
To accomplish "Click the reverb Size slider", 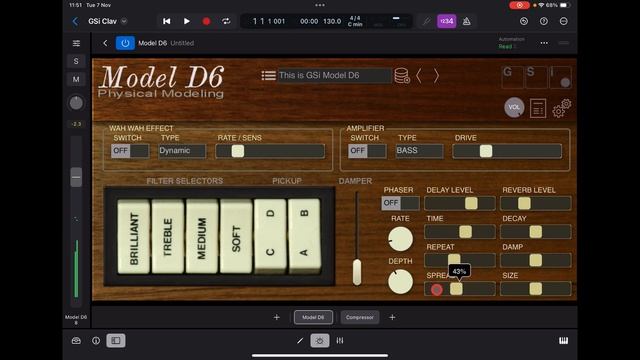I will (x=536, y=289).
